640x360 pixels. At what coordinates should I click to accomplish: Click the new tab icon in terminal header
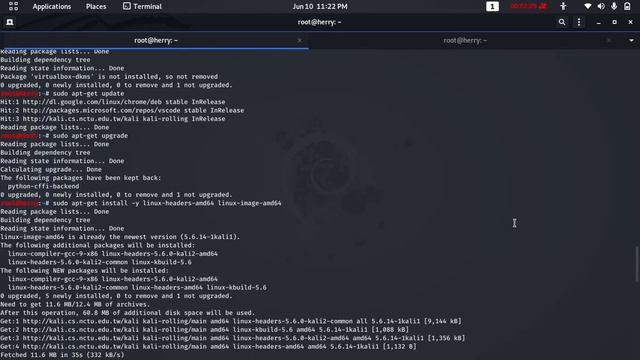click(10, 22)
